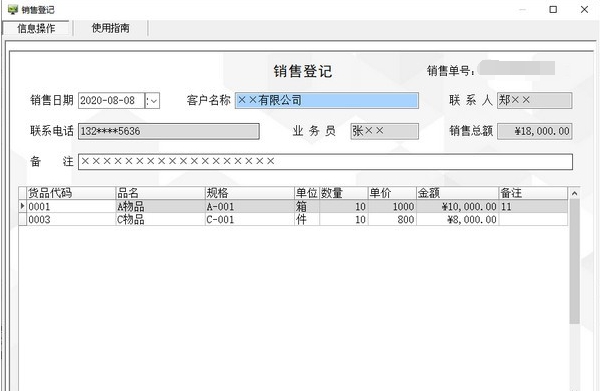Image resolution: width=600 pixels, height=391 pixels.
Task: Select the 联系人 field showing 郑××
Action: (x=535, y=101)
